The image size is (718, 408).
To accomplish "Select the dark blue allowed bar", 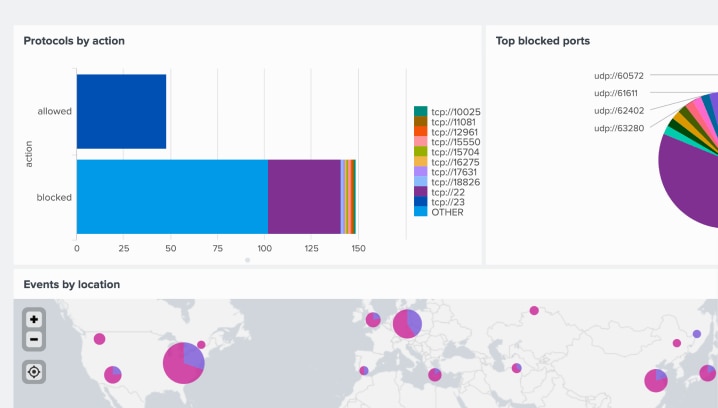I will point(121,111).
